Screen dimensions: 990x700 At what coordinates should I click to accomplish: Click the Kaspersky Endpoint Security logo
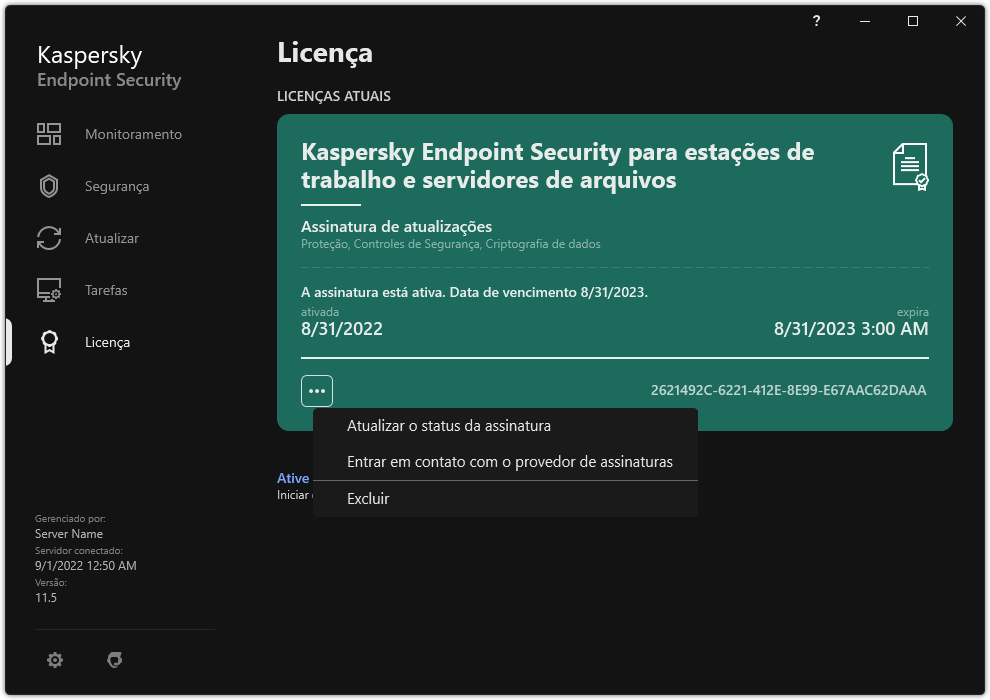coord(108,65)
